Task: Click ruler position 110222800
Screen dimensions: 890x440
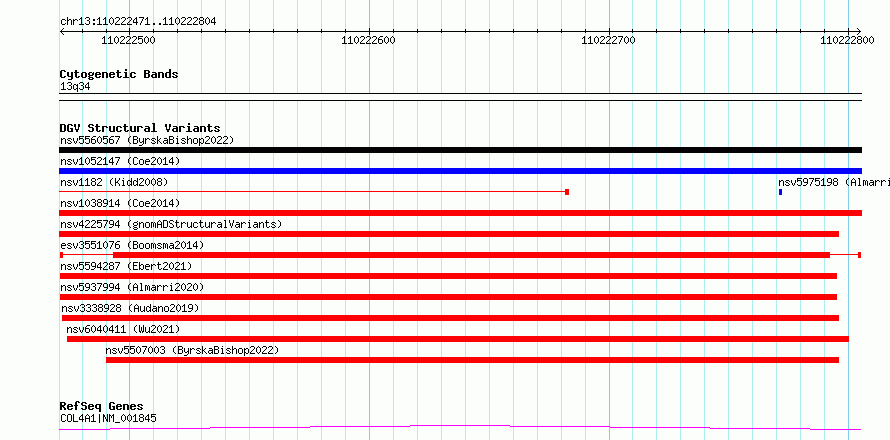Action: tap(847, 40)
